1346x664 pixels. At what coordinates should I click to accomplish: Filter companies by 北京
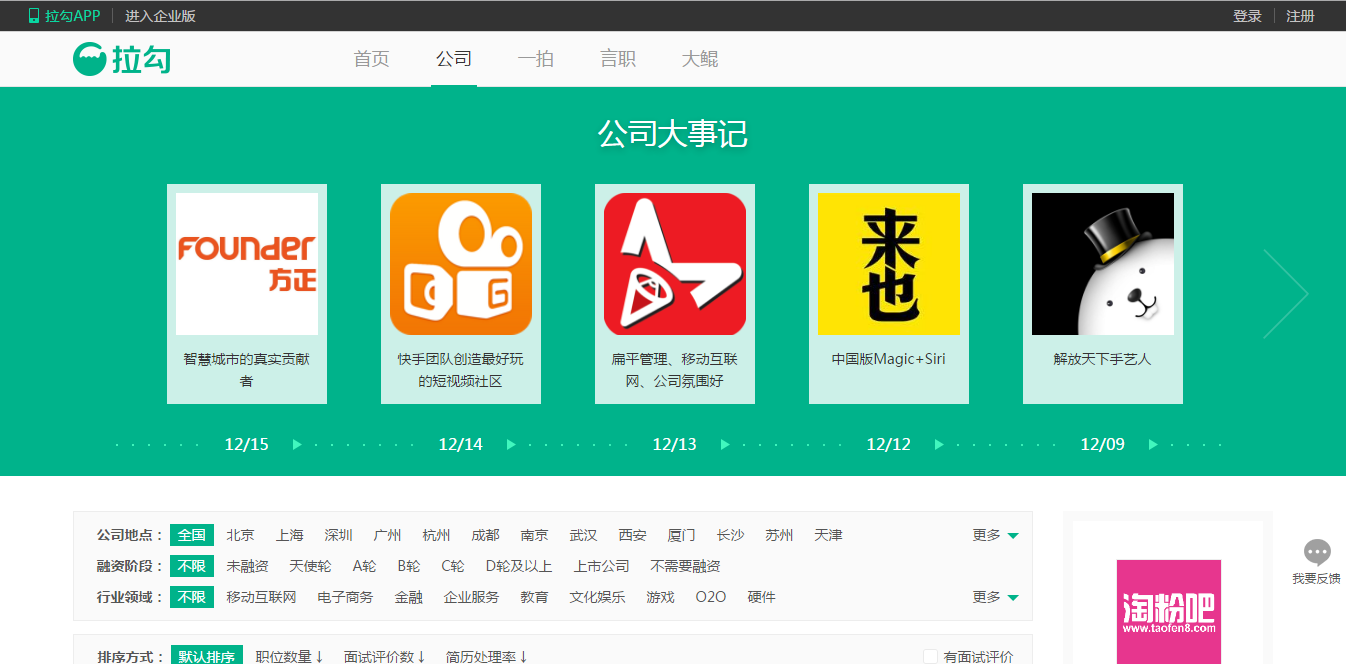[x=241, y=535]
